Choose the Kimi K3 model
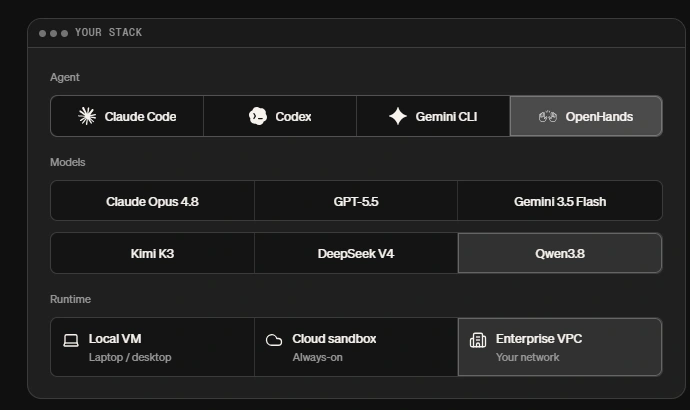690x410 pixels. pyautogui.click(x=152, y=253)
